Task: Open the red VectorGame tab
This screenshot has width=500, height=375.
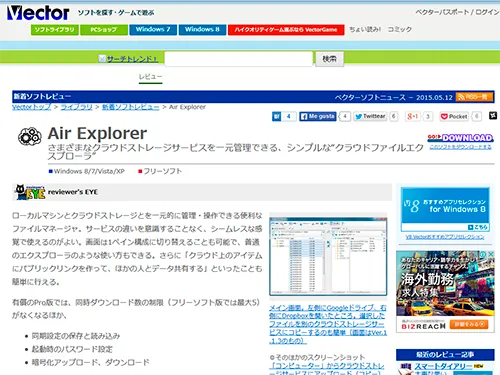Action: (286, 30)
